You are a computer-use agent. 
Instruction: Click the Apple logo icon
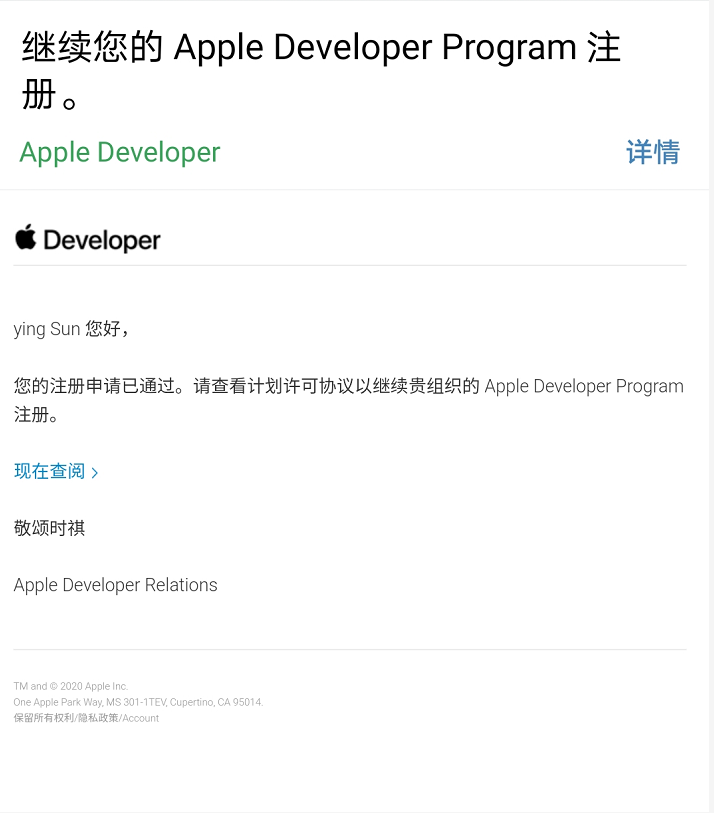(x=25, y=237)
